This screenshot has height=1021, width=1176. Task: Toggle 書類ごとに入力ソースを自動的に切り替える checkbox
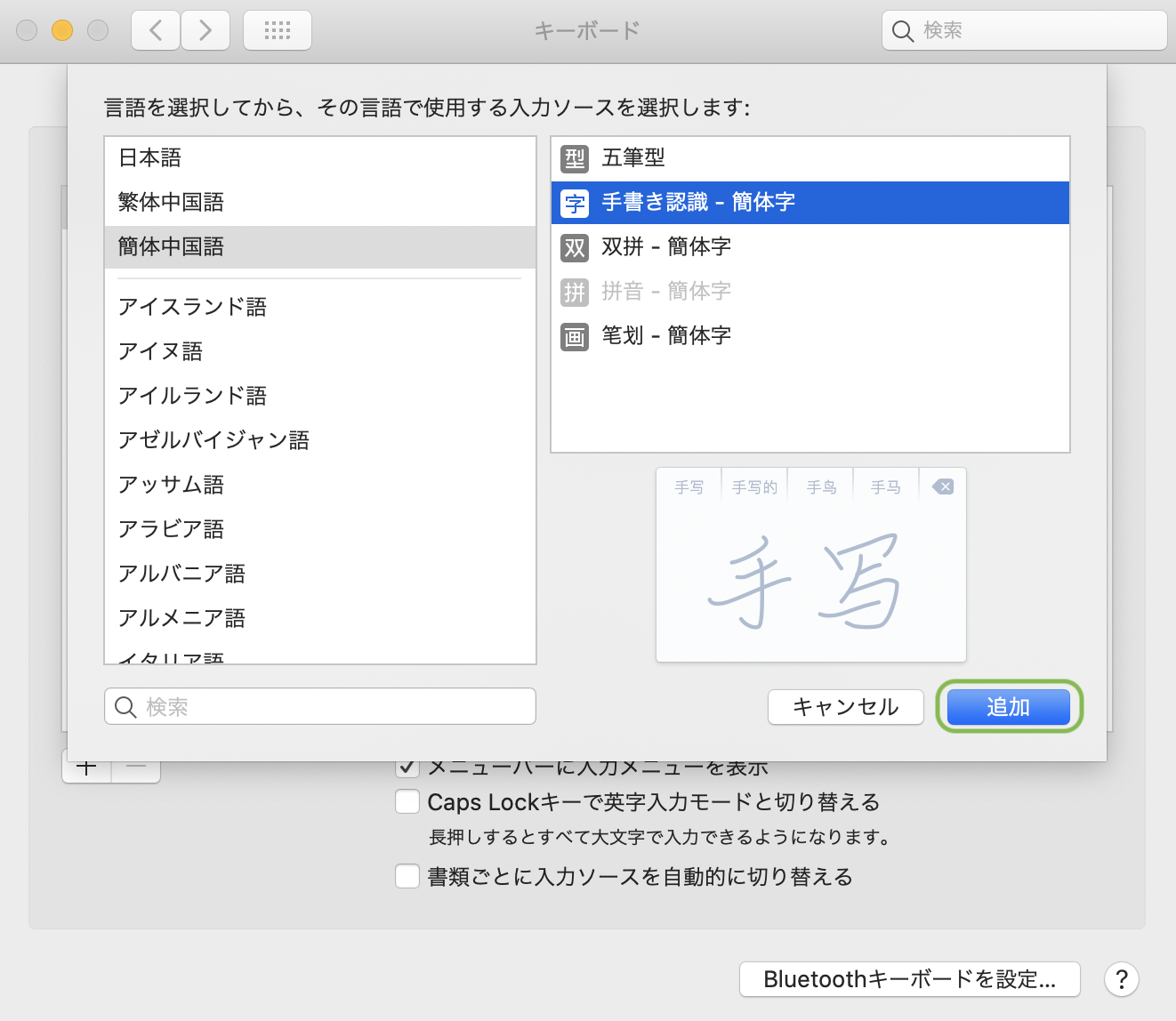407,876
